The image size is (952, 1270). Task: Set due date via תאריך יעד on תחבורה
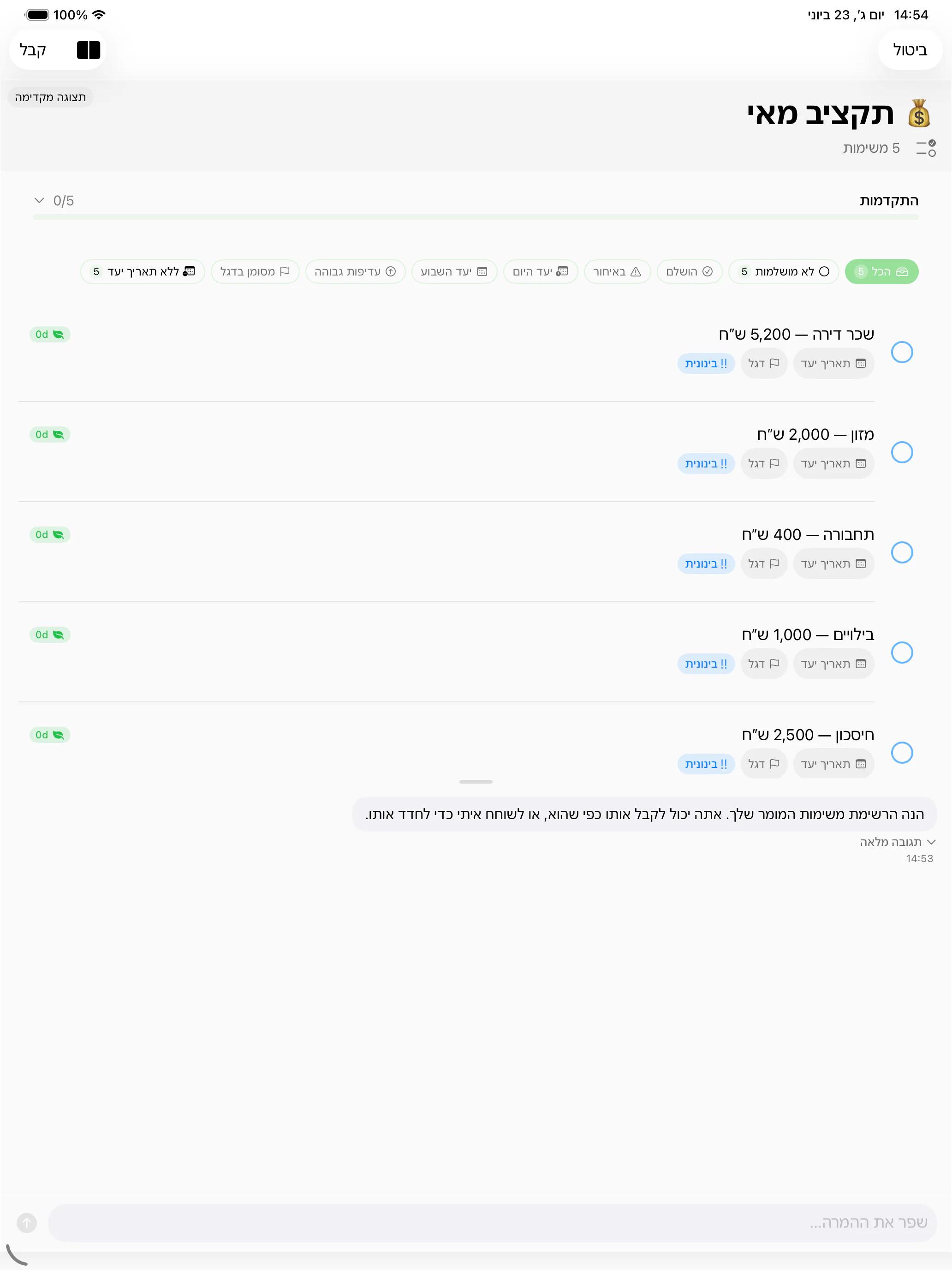pos(834,563)
